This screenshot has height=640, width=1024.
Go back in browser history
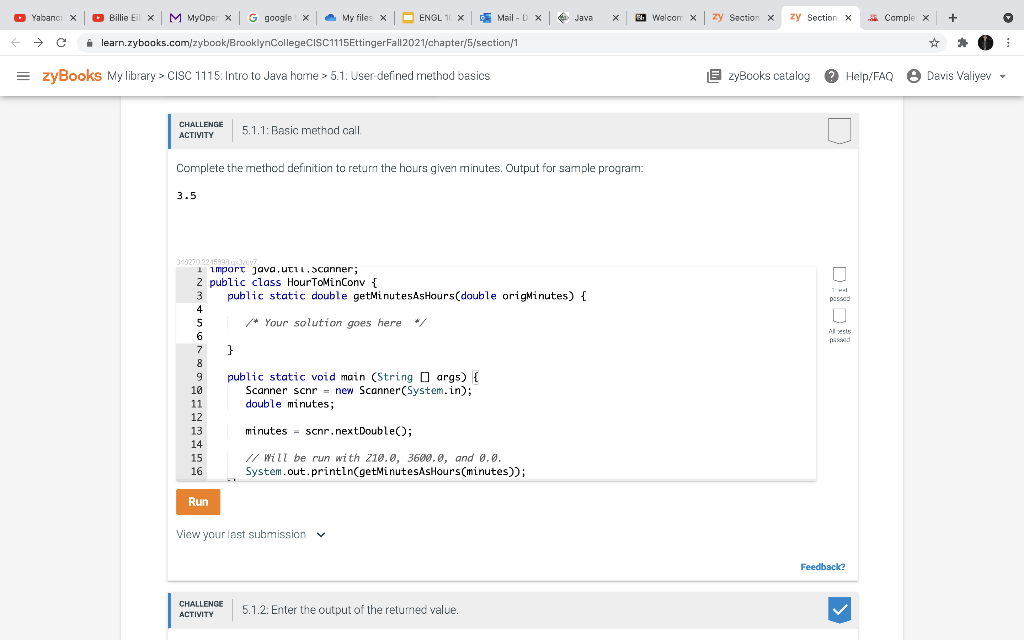click(16, 42)
